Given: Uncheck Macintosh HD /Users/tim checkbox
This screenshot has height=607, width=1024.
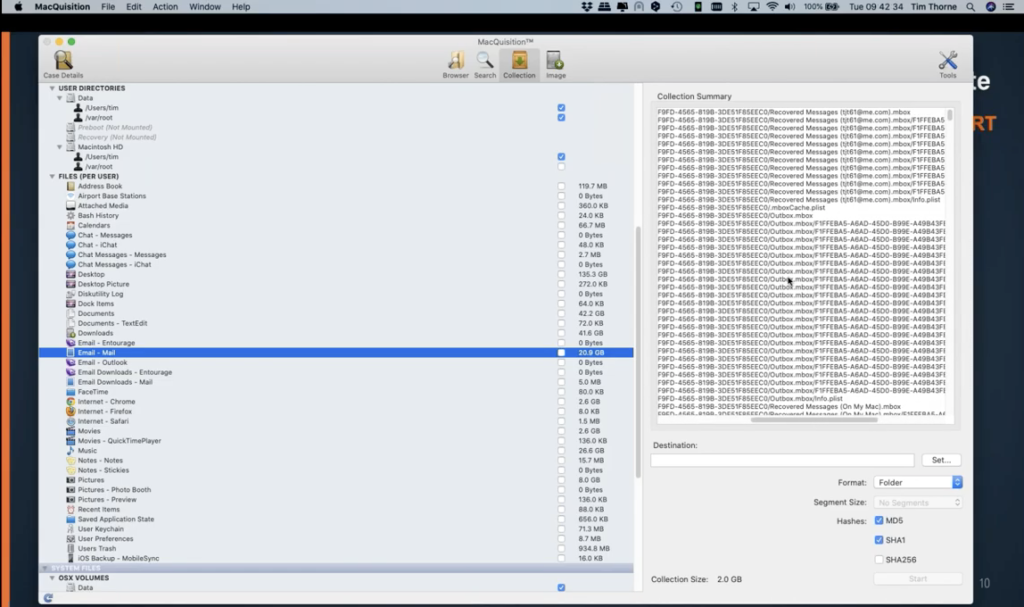Looking at the screenshot, I should tap(561, 157).
